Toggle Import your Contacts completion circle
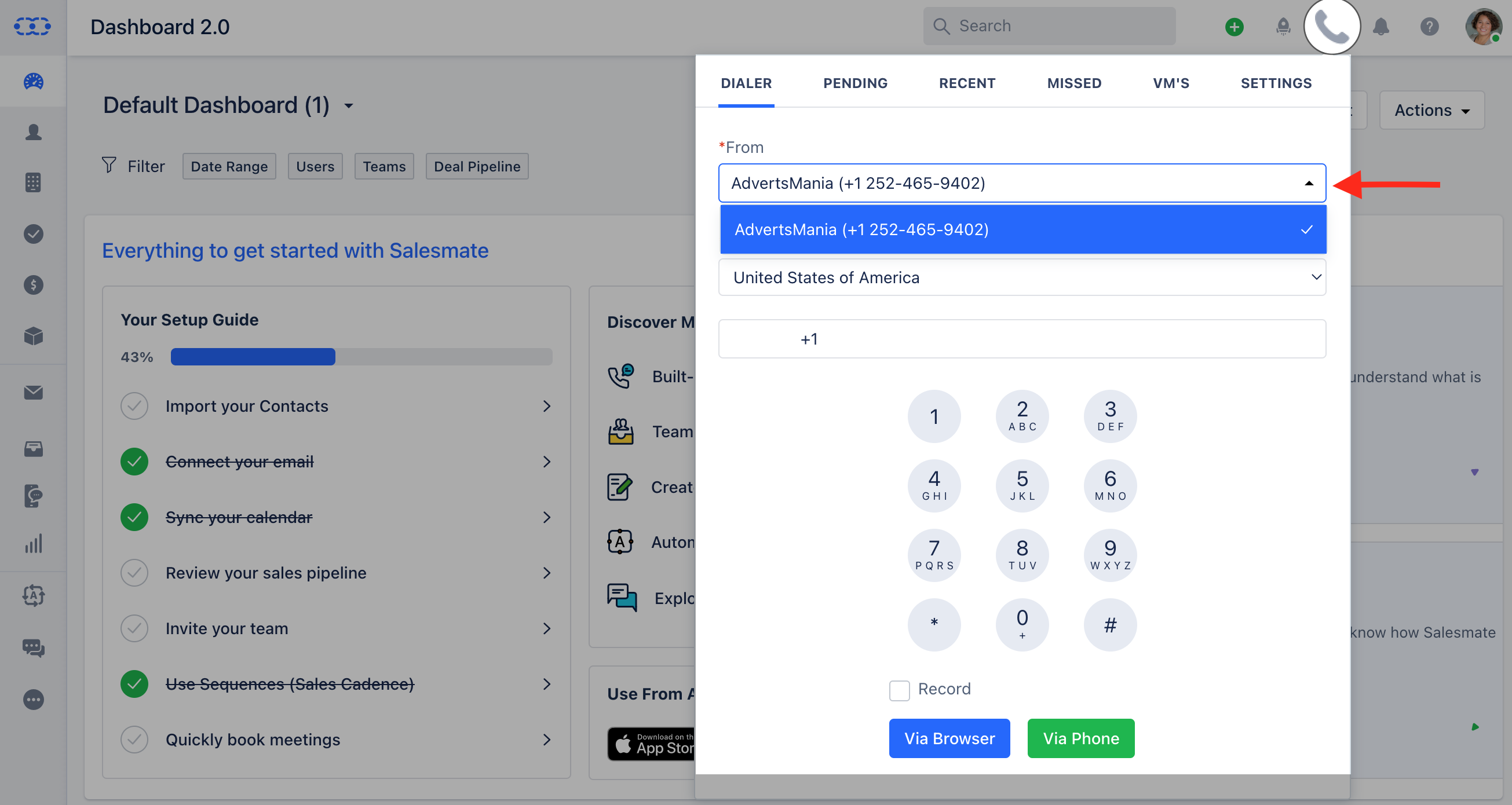Viewport: 1512px width, 805px height. (x=134, y=406)
